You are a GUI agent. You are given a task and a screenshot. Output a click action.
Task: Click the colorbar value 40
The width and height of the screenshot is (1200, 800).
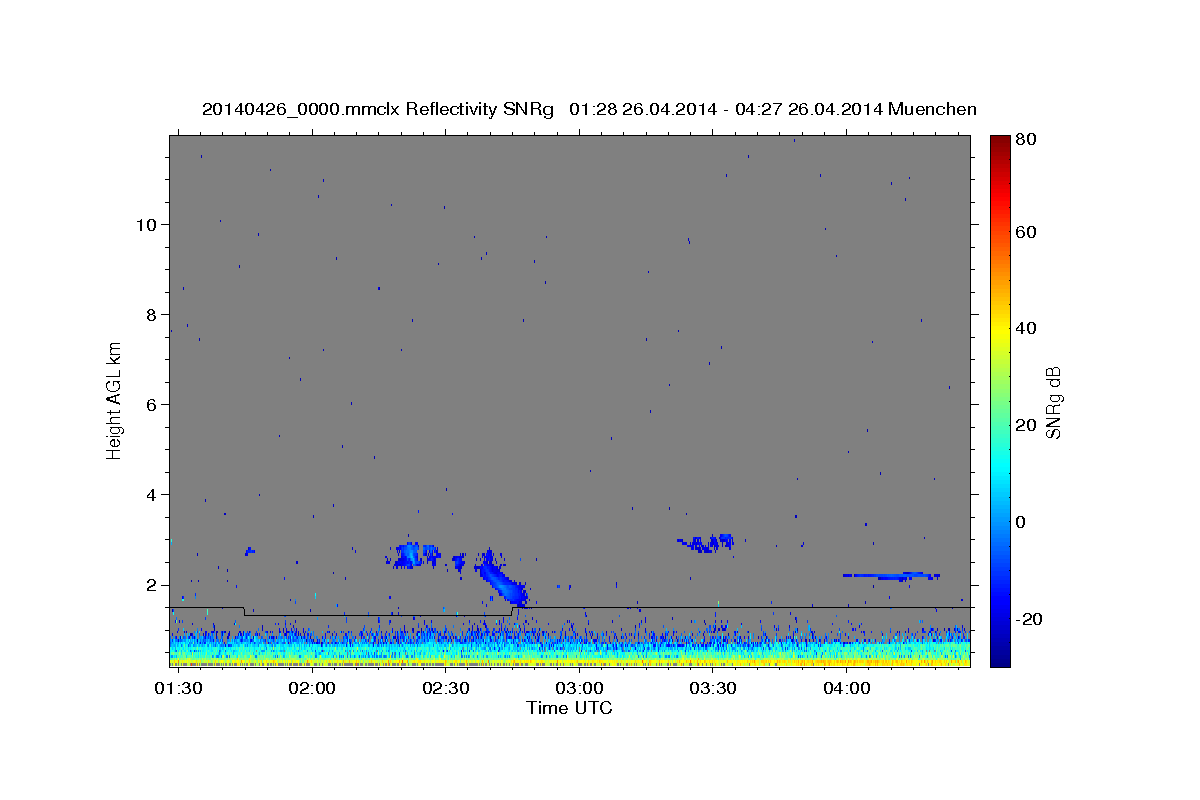point(1028,328)
